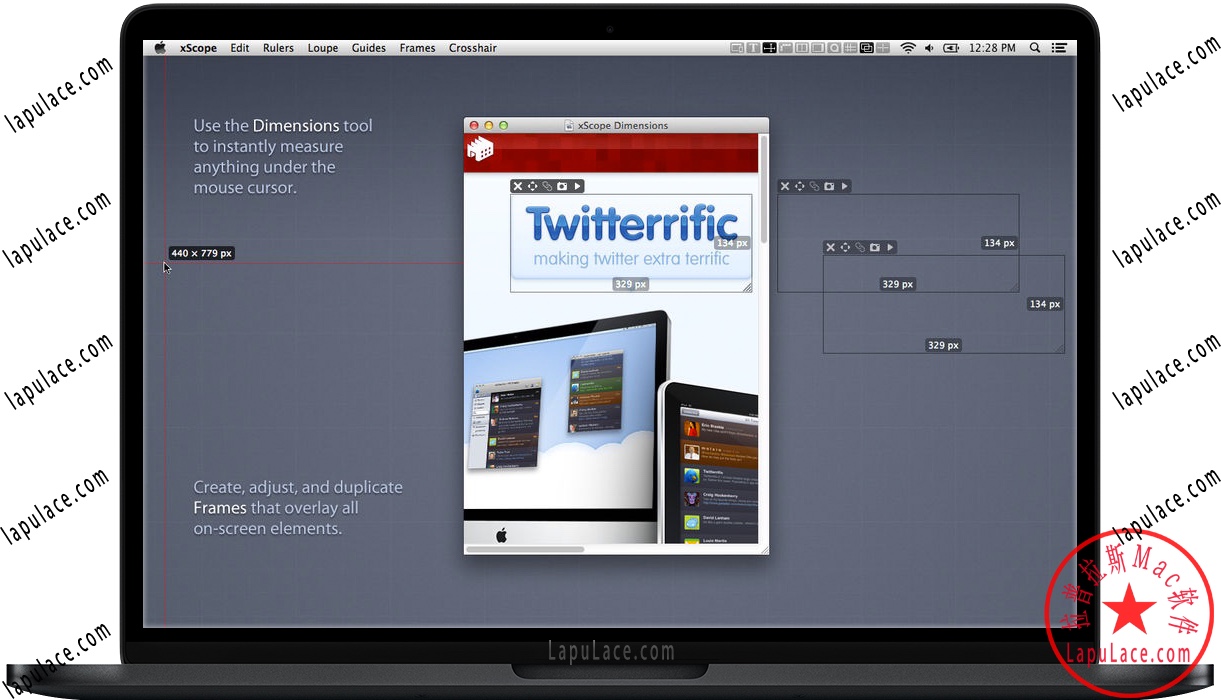Expand the options arrow on the Twitterrific frame toolbar
1221x700 pixels.
click(x=577, y=186)
